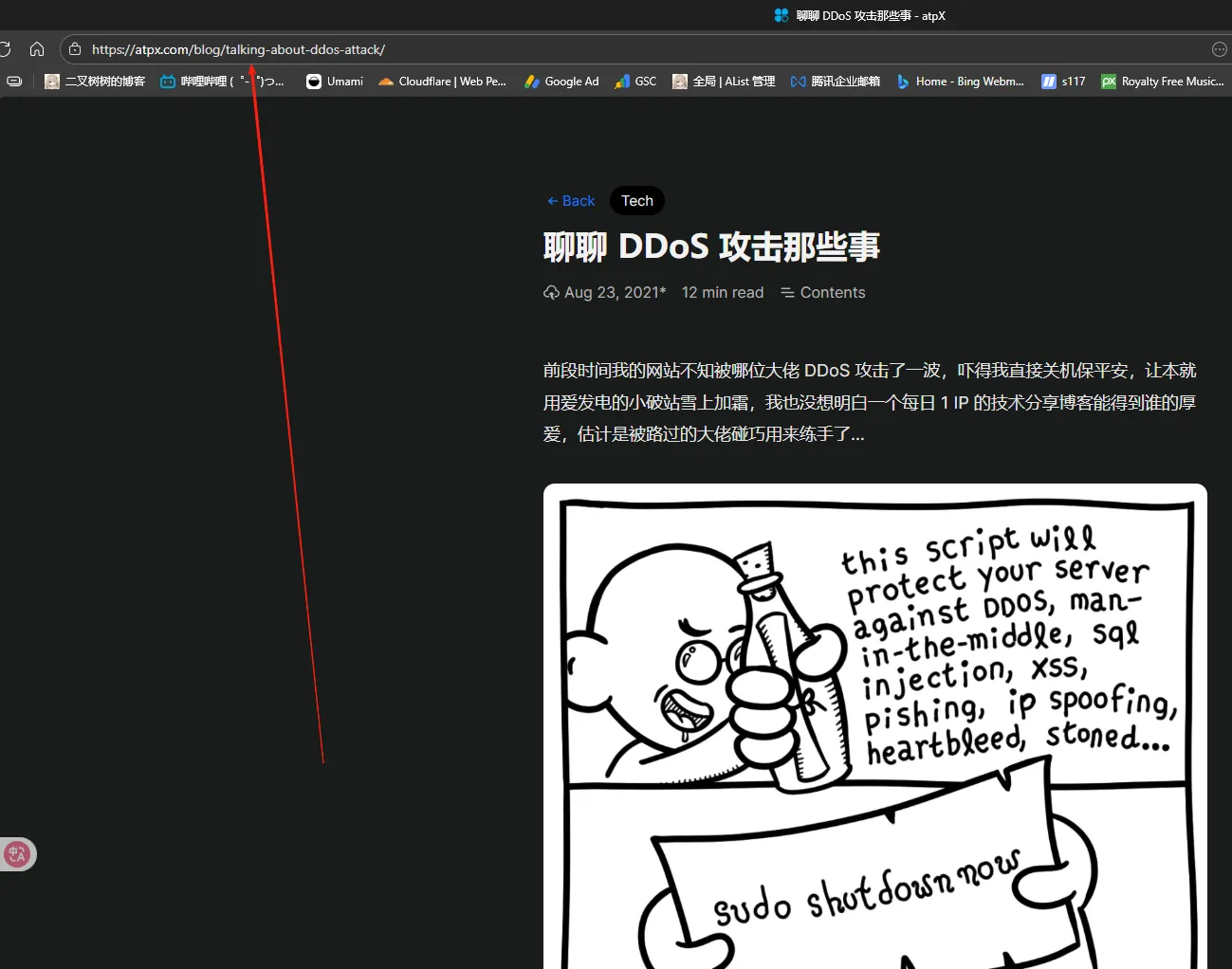This screenshot has height=969, width=1232.
Task: Select the browser tab titled 聊聊 DDoS 攻击那些事
Action: coord(859,15)
